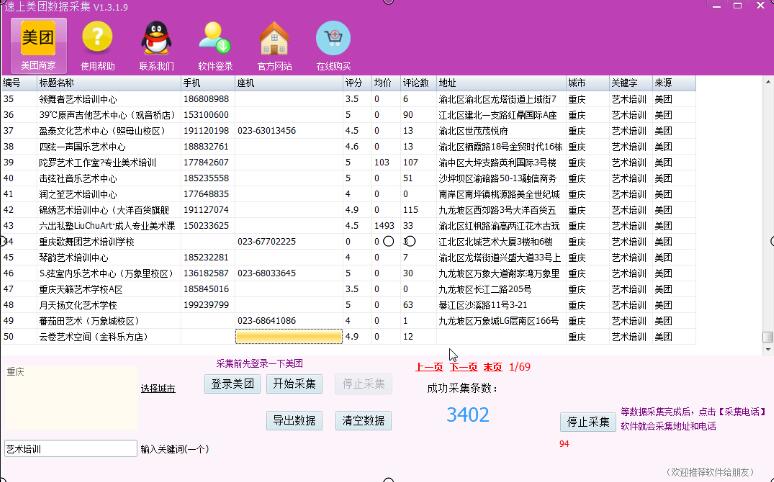The image size is (774, 482).
Task: Click the city list box showing 重庆
Action: pyautogui.click(x=70, y=398)
